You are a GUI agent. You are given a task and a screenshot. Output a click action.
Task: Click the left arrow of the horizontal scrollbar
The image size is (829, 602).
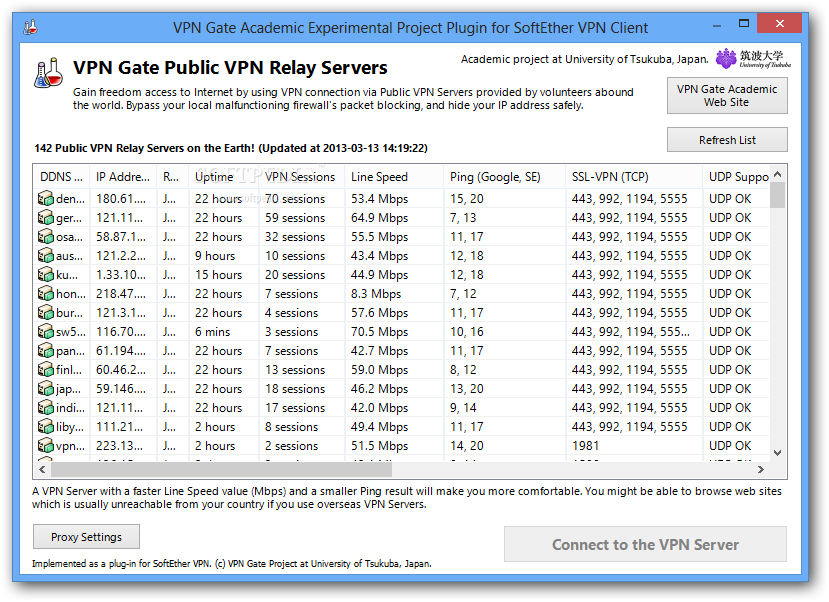pos(40,468)
